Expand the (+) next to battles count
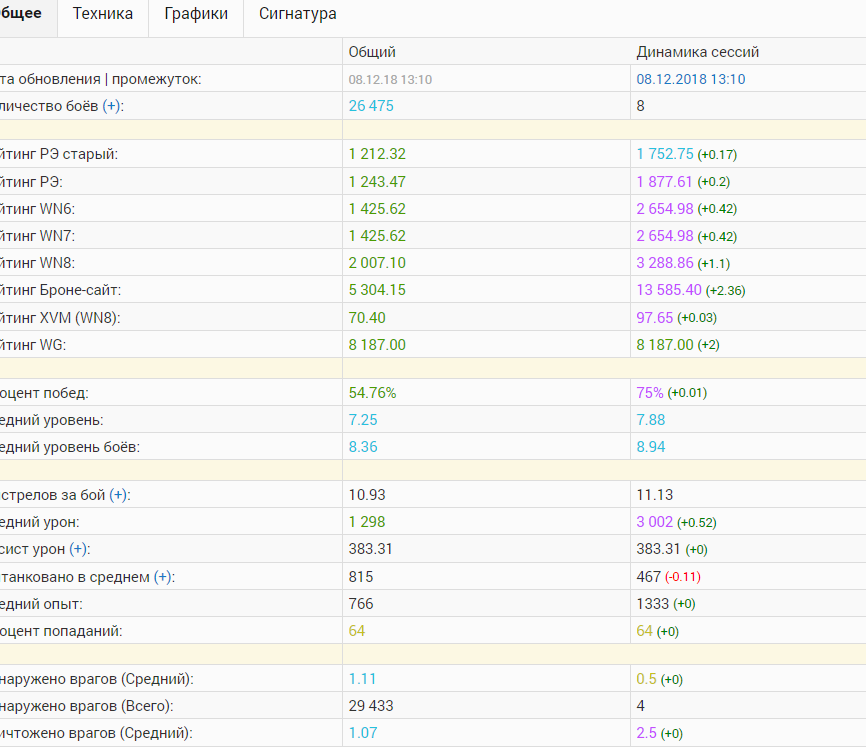The image size is (866, 747). [x=112, y=106]
